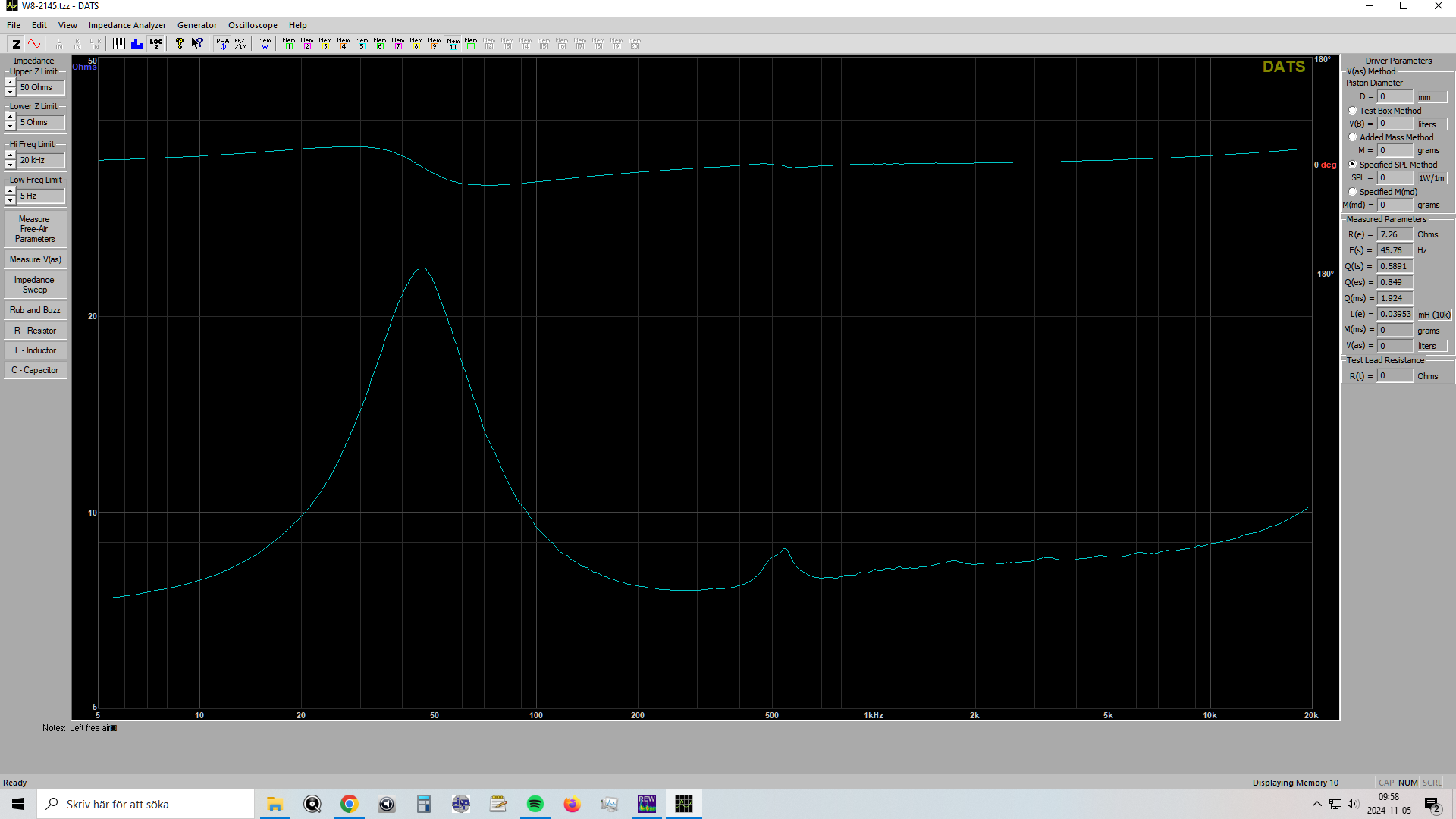Screen dimensions: 1456x819
Task: Click Measure Free-Air Parameters button
Action: tap(35, 229)
